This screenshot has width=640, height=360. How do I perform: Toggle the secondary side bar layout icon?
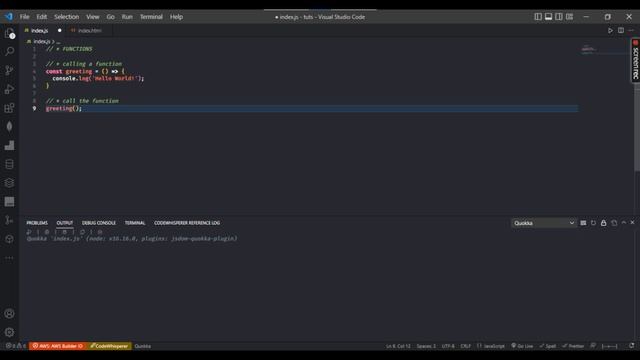coord(559,17)
